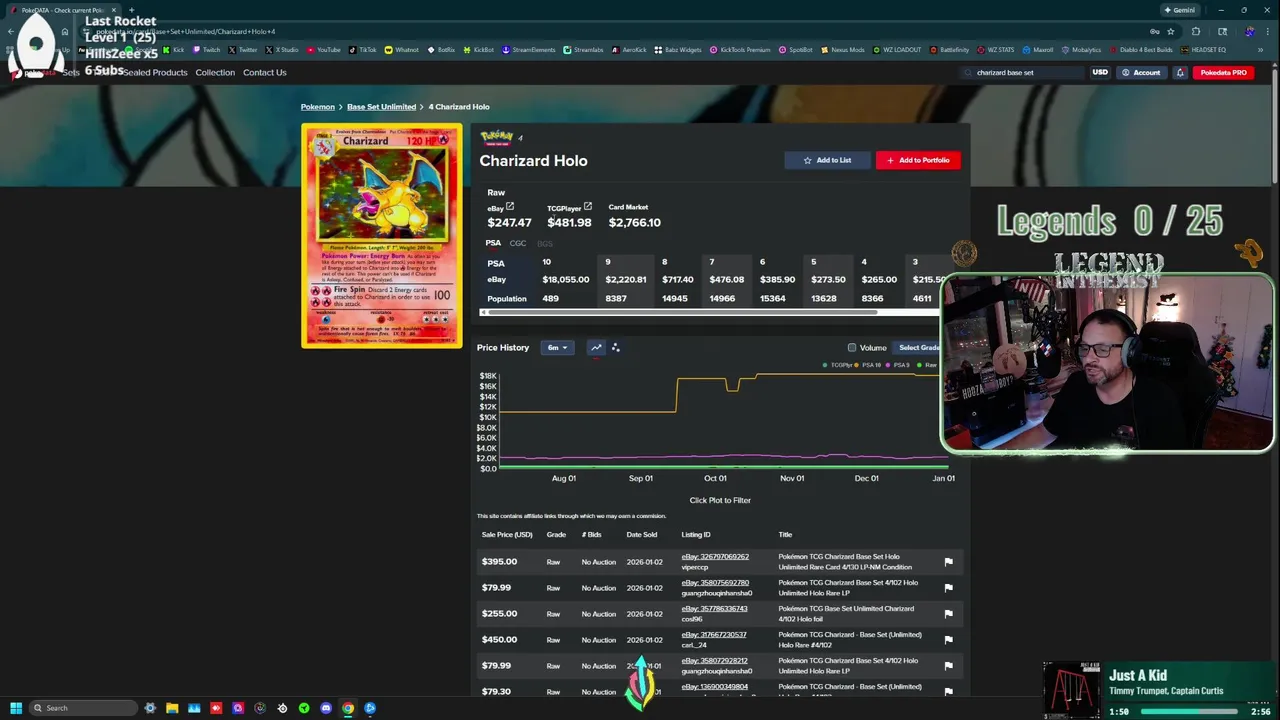Open the eBay external link icon
Image resolution: width=1280 pixels, height=720 pixels.
pos(510,207)
